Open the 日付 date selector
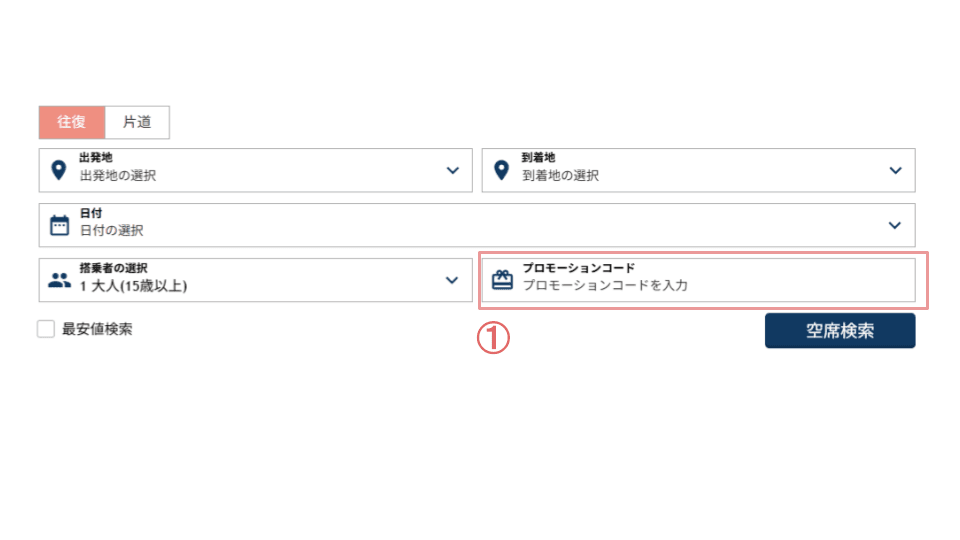The height and width of the screenshot is (540, 960). pyautogui.click(x=477, y=225)
